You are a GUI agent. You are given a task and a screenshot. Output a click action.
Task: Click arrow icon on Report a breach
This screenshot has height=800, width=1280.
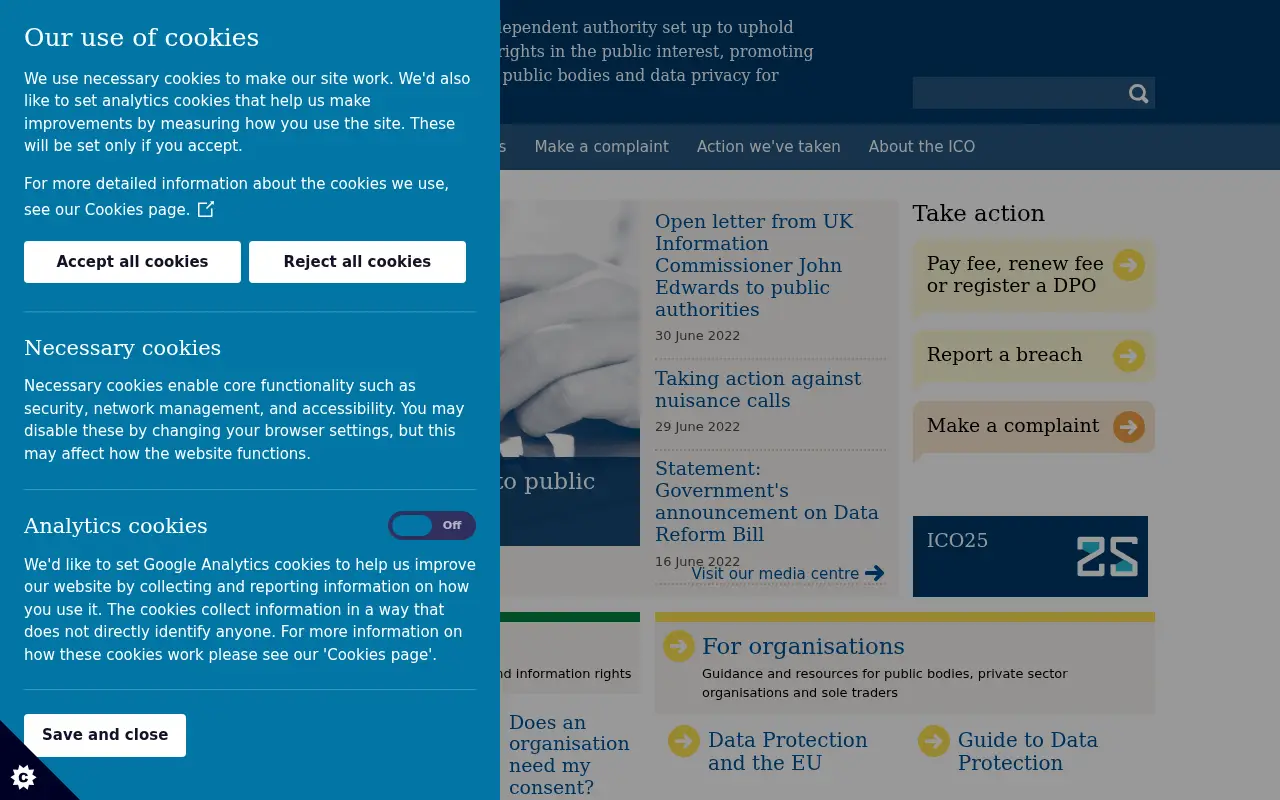coord(1129,356)
